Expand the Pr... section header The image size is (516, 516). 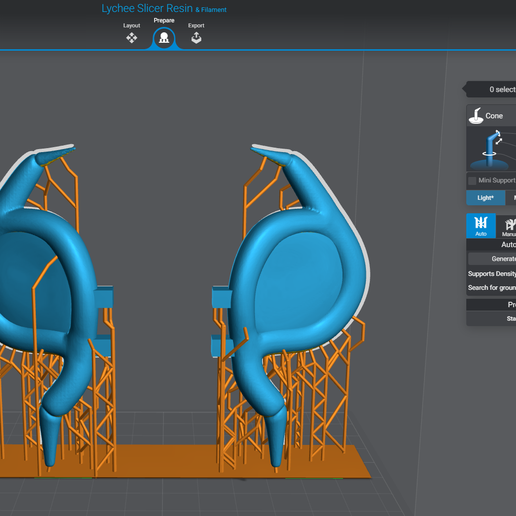[491, 305]
